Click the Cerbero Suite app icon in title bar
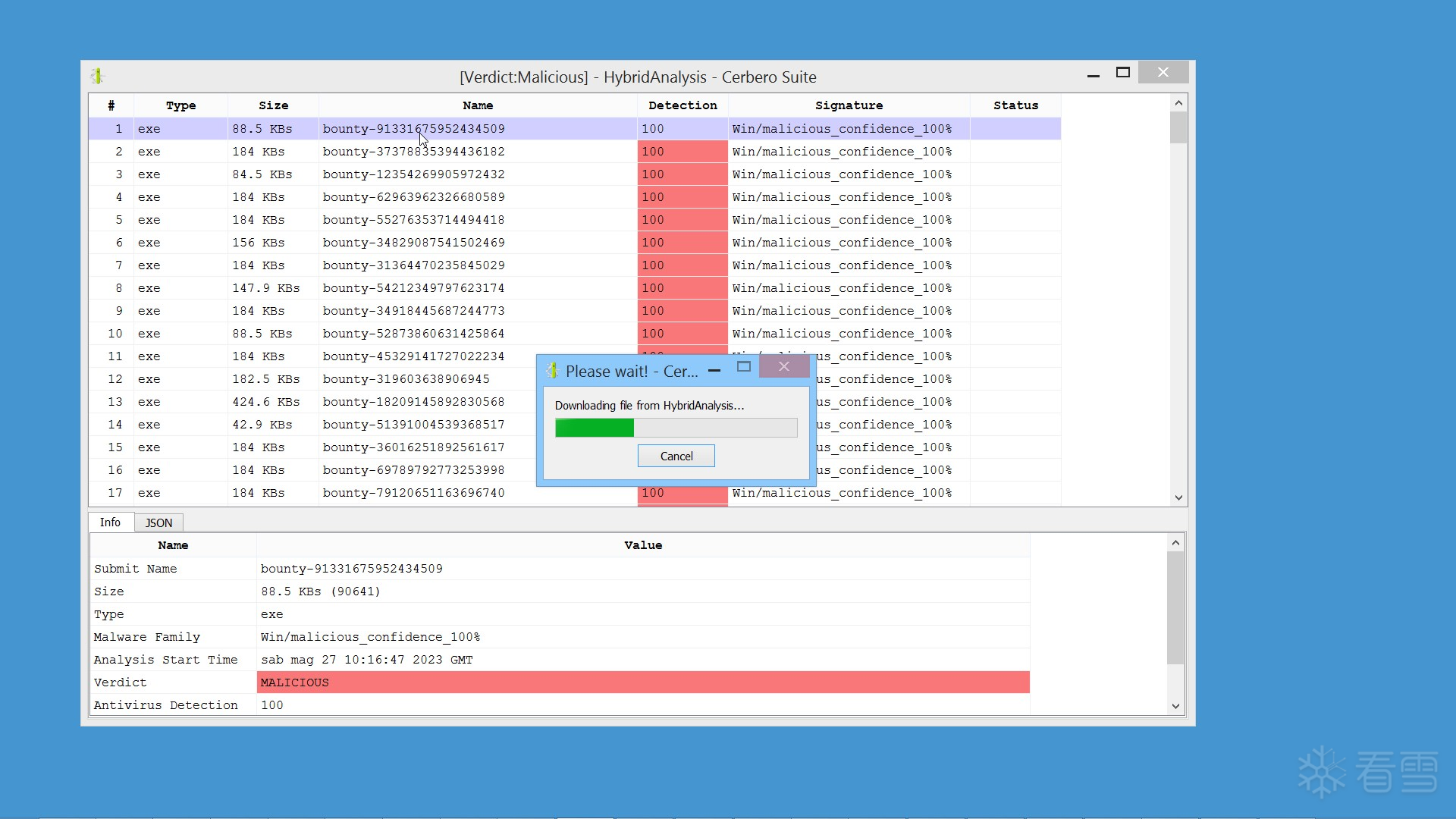The height and width of the screenshot is (819, 1456). 97,76
